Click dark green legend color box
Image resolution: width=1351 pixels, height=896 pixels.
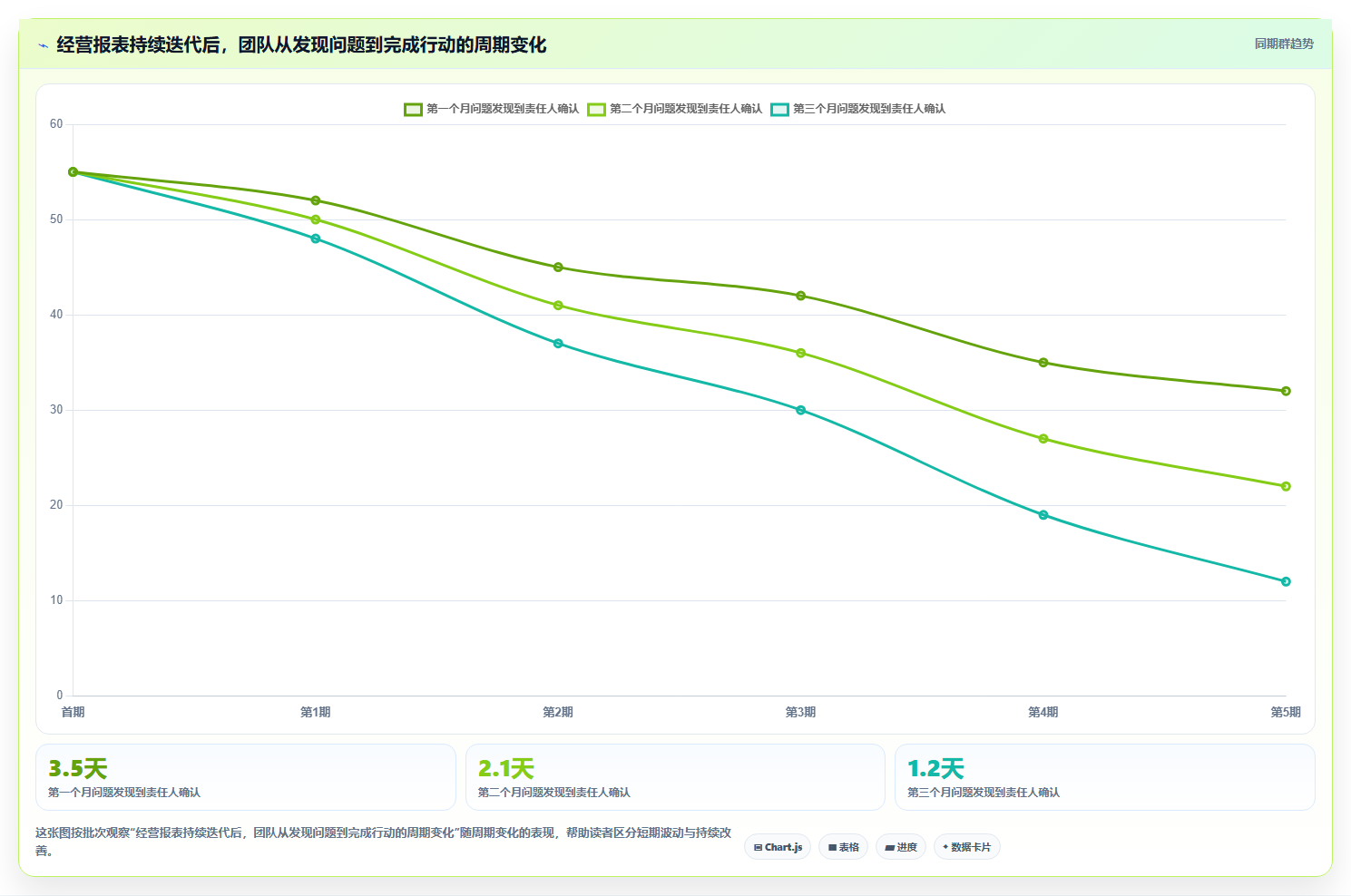coord(413,109)
